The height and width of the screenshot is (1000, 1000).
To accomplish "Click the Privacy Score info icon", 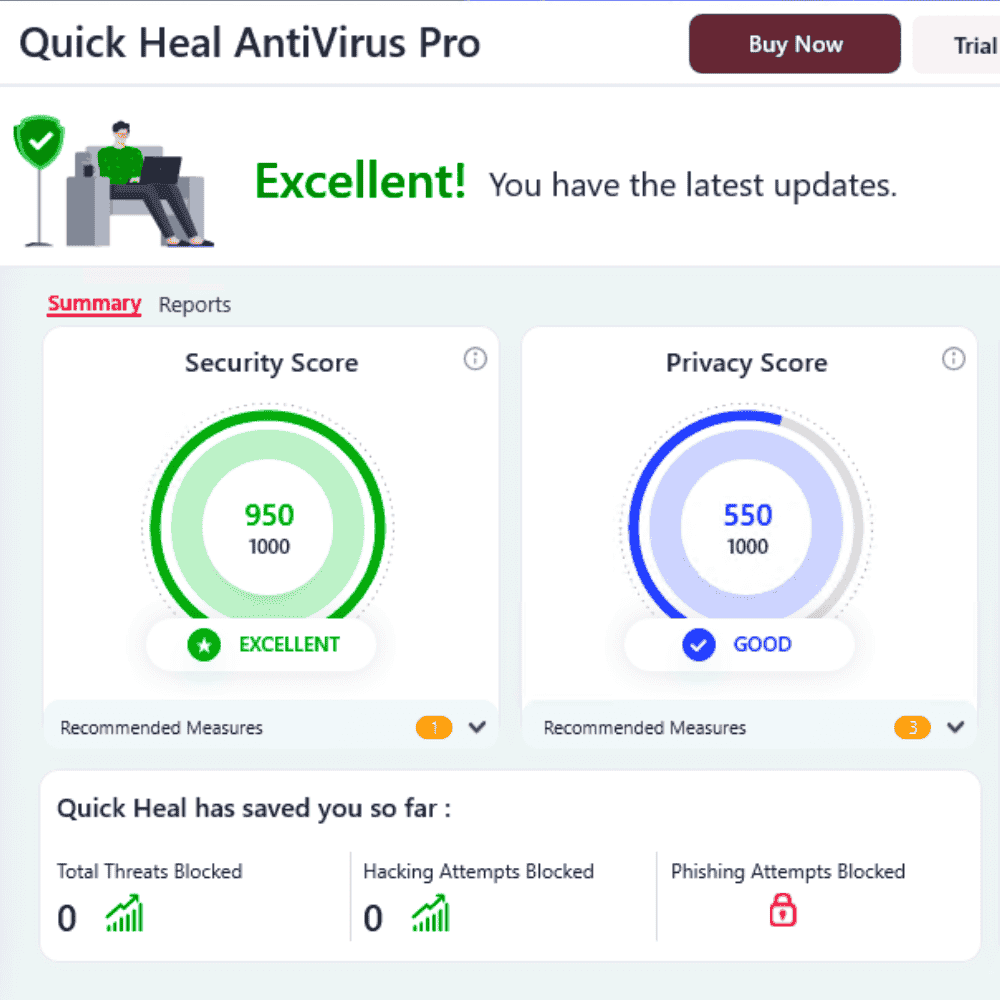I will coord(953,359).
